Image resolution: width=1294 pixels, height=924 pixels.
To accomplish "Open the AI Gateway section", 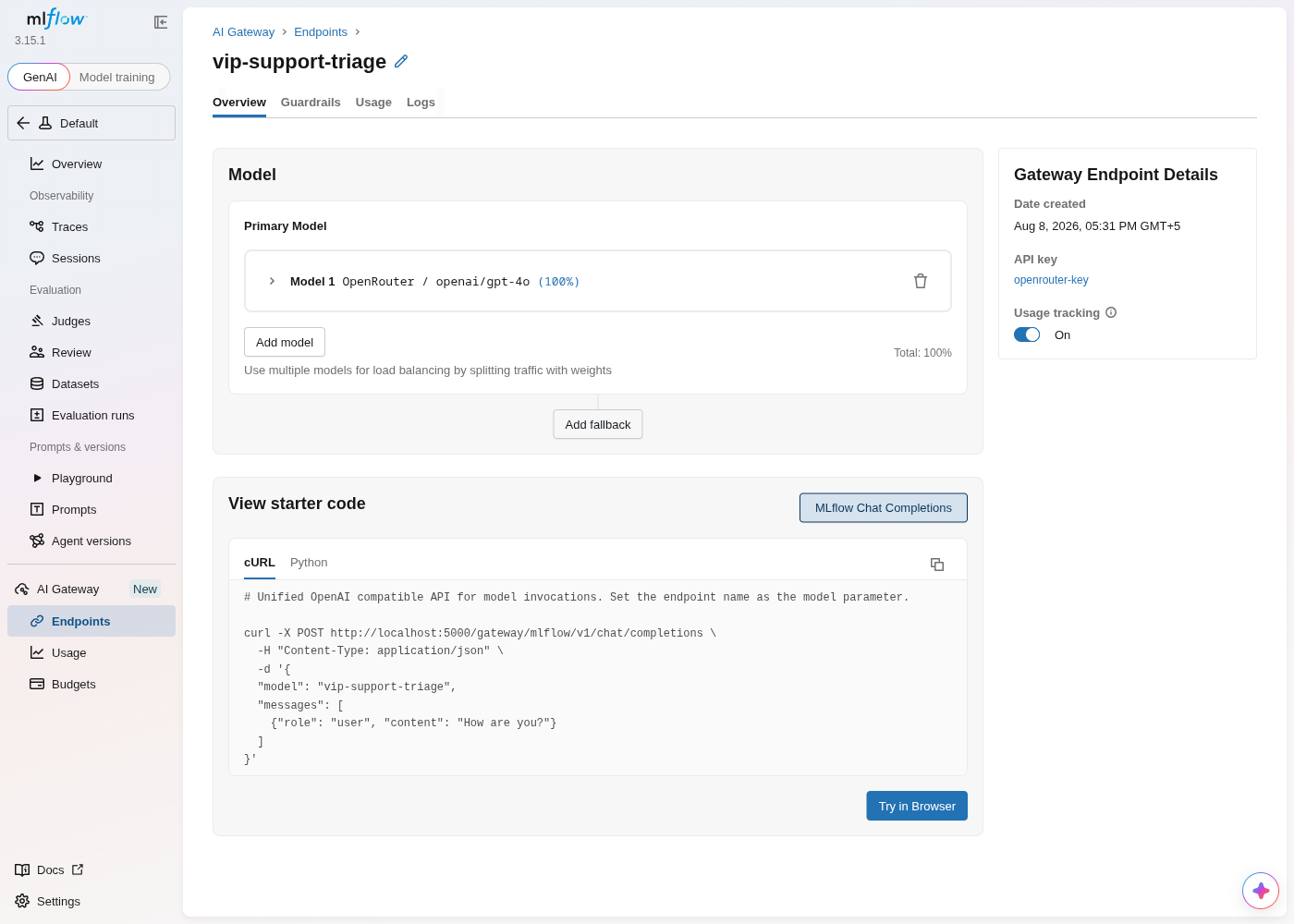I will pos(67,589).
